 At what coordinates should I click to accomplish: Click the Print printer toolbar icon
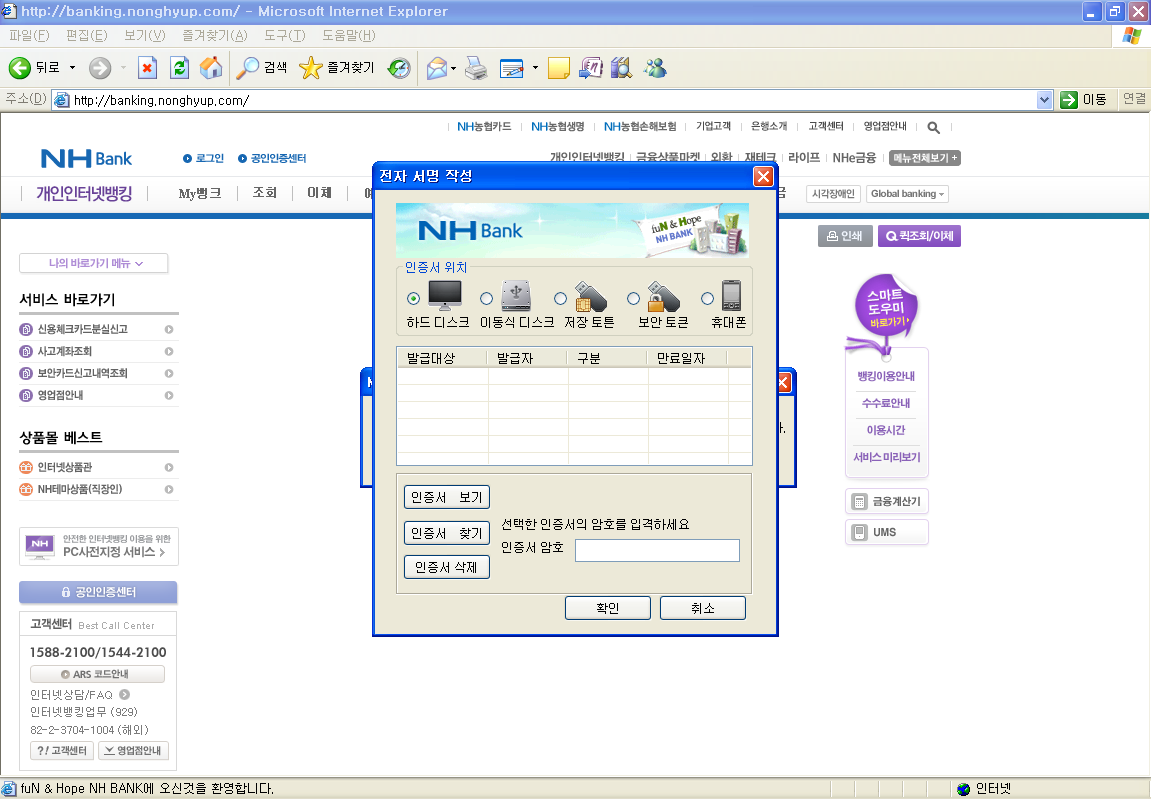tap(476, 68)
